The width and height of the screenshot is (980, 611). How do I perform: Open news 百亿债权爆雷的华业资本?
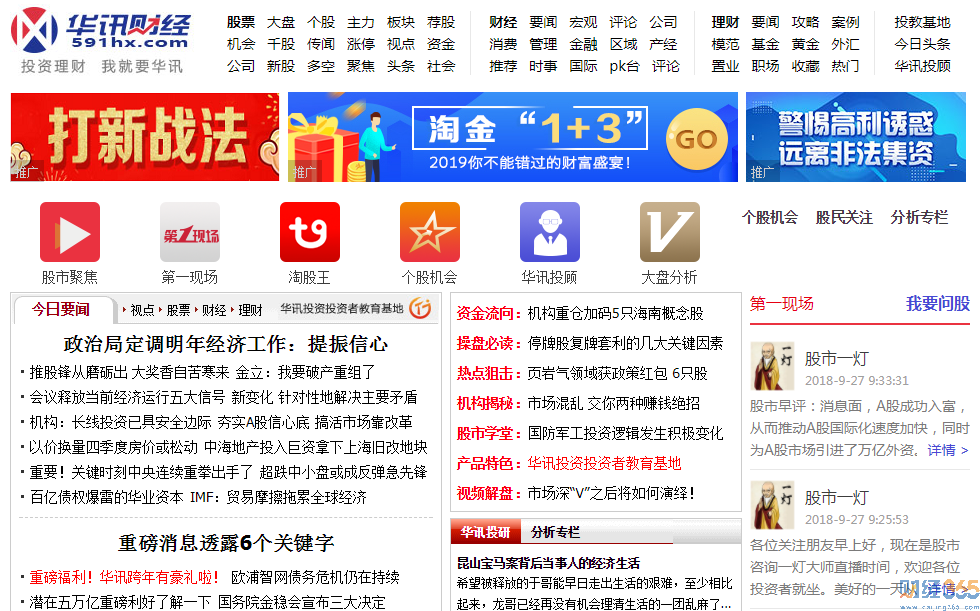(x=106, y=497)
